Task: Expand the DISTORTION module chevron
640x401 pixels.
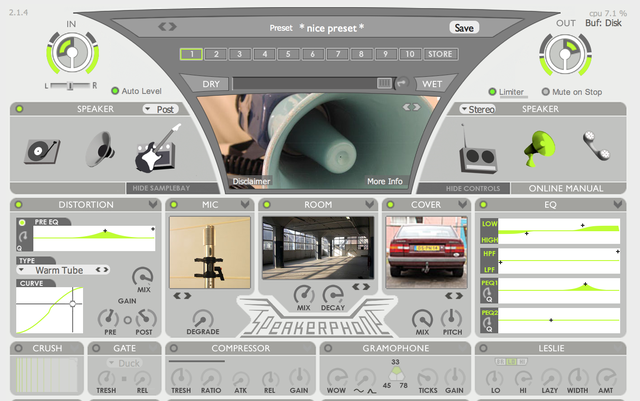Action: click(153, 204)
